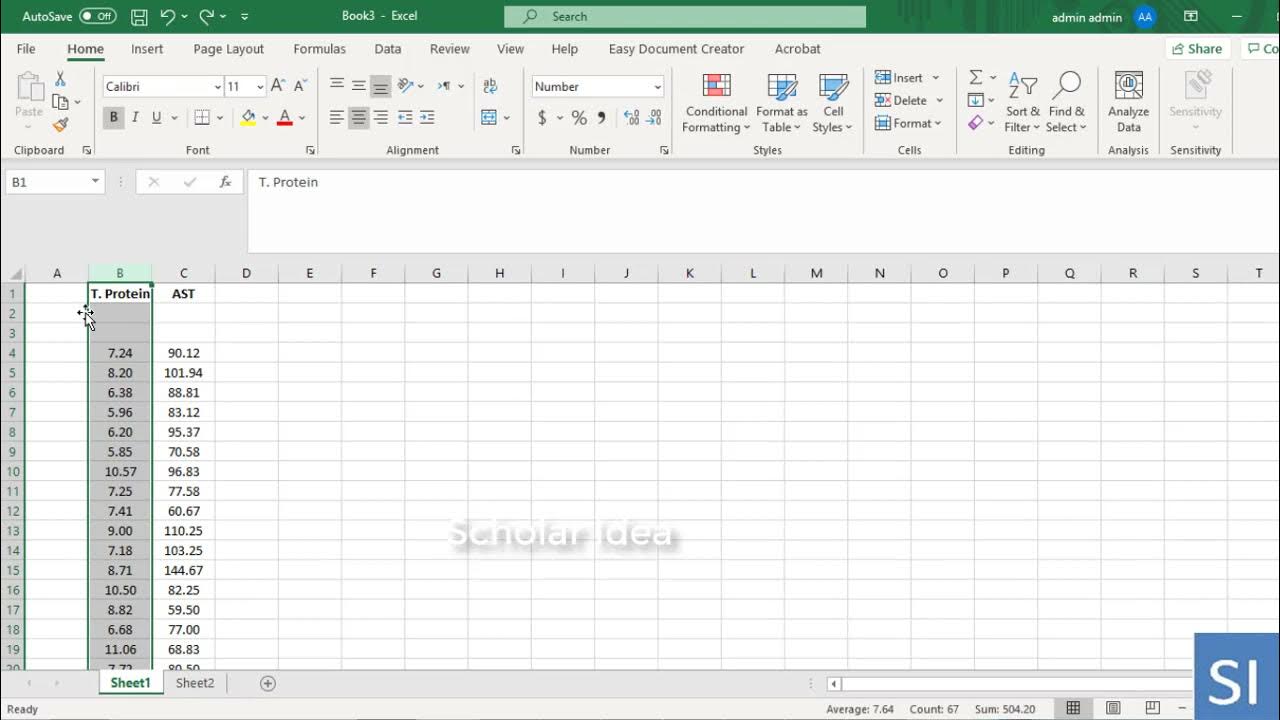This screenshot has height=720, width=1280.
Task: Switch to the Formulas ribbon tab
Action: [319, 49]
